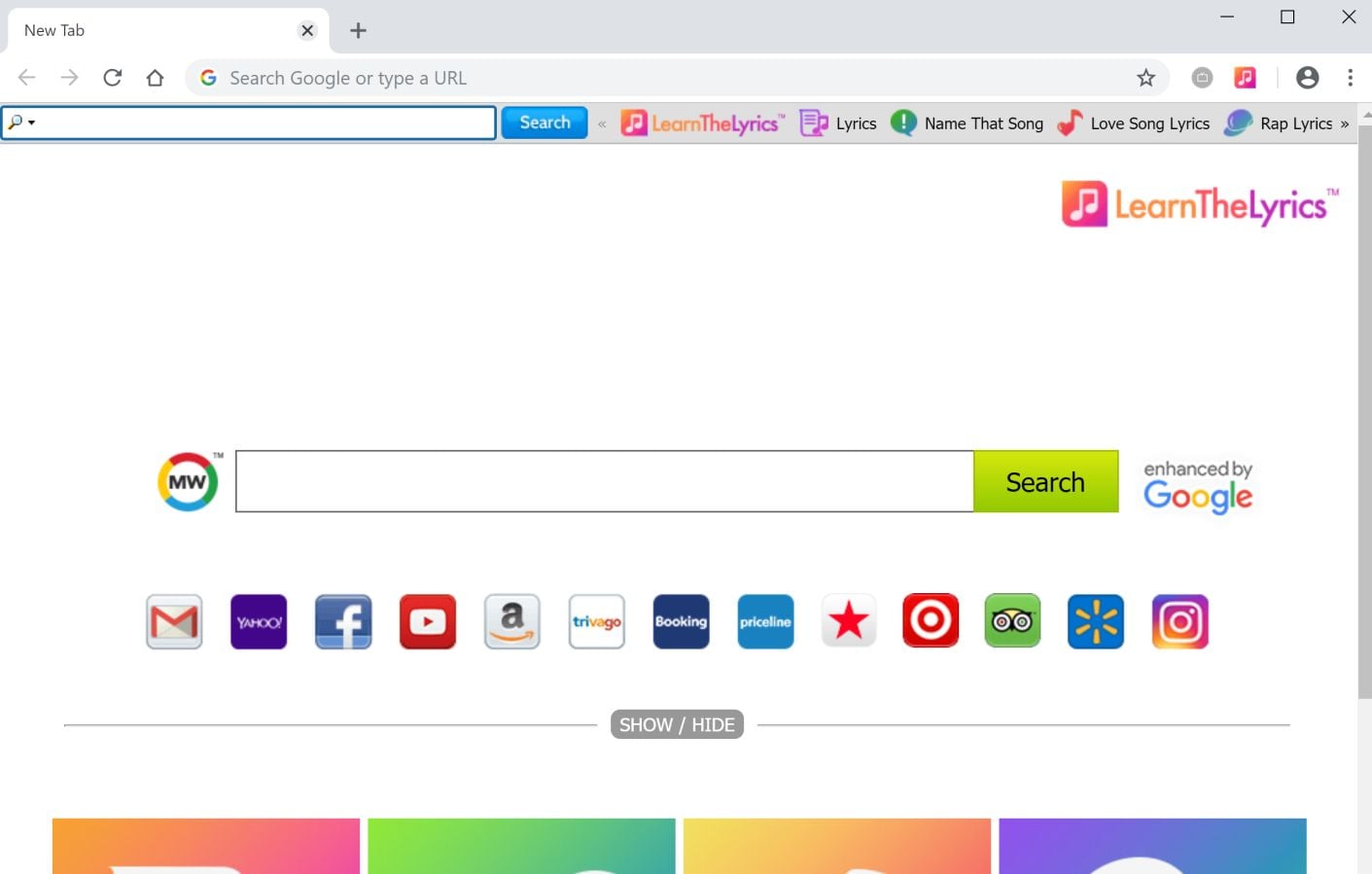Screen dimensions: 1372x874
Task: Open the Rap Lyrics toolbar link
Action: 1279,123
